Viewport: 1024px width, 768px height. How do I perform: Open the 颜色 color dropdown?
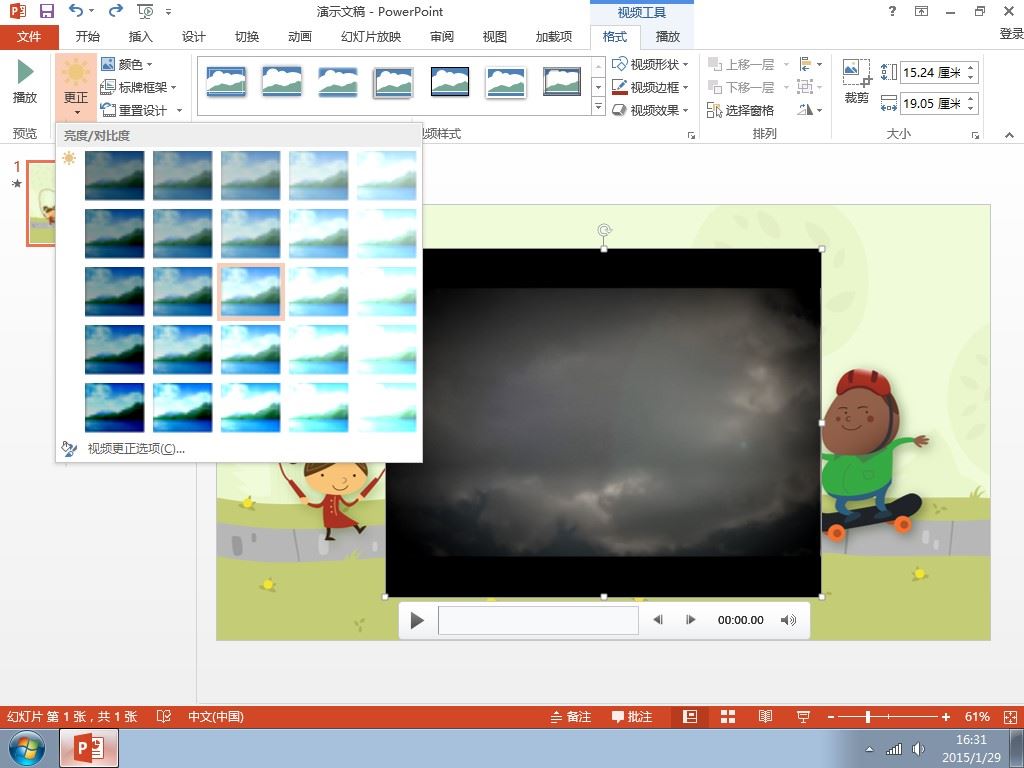click(x=127, y=64)
